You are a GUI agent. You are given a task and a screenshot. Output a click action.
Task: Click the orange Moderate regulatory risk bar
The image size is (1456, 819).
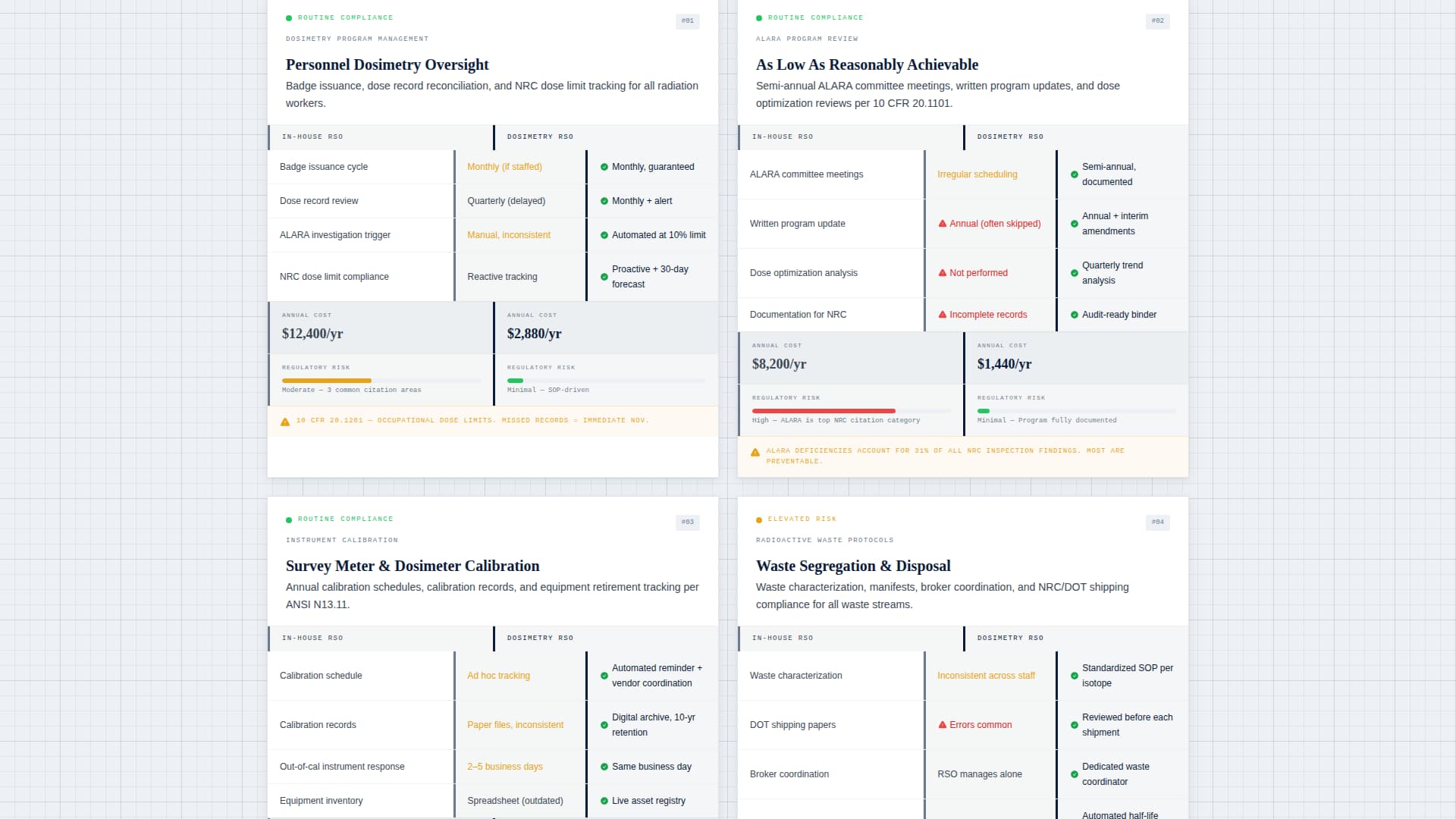point(327,381)
